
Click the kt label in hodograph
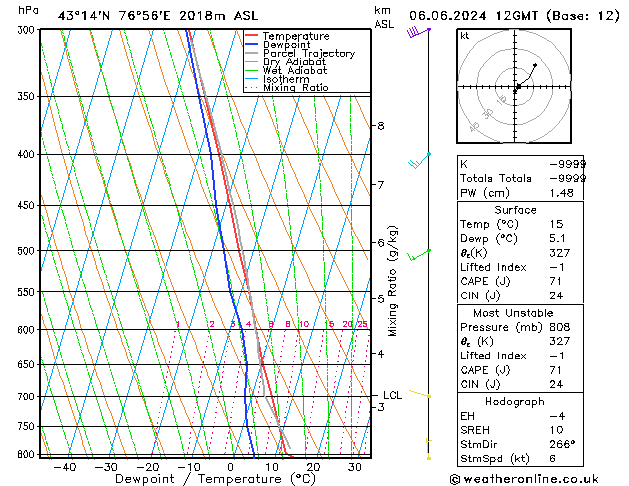click(465, 36)
